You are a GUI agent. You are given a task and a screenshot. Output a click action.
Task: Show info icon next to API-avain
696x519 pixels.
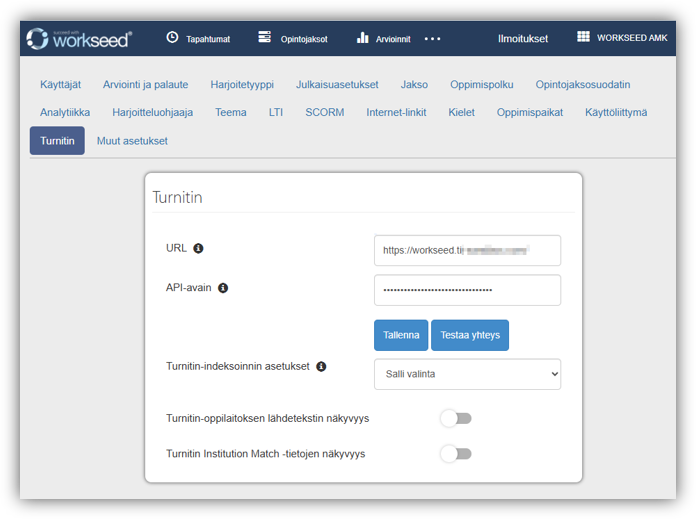pos(223,288)
